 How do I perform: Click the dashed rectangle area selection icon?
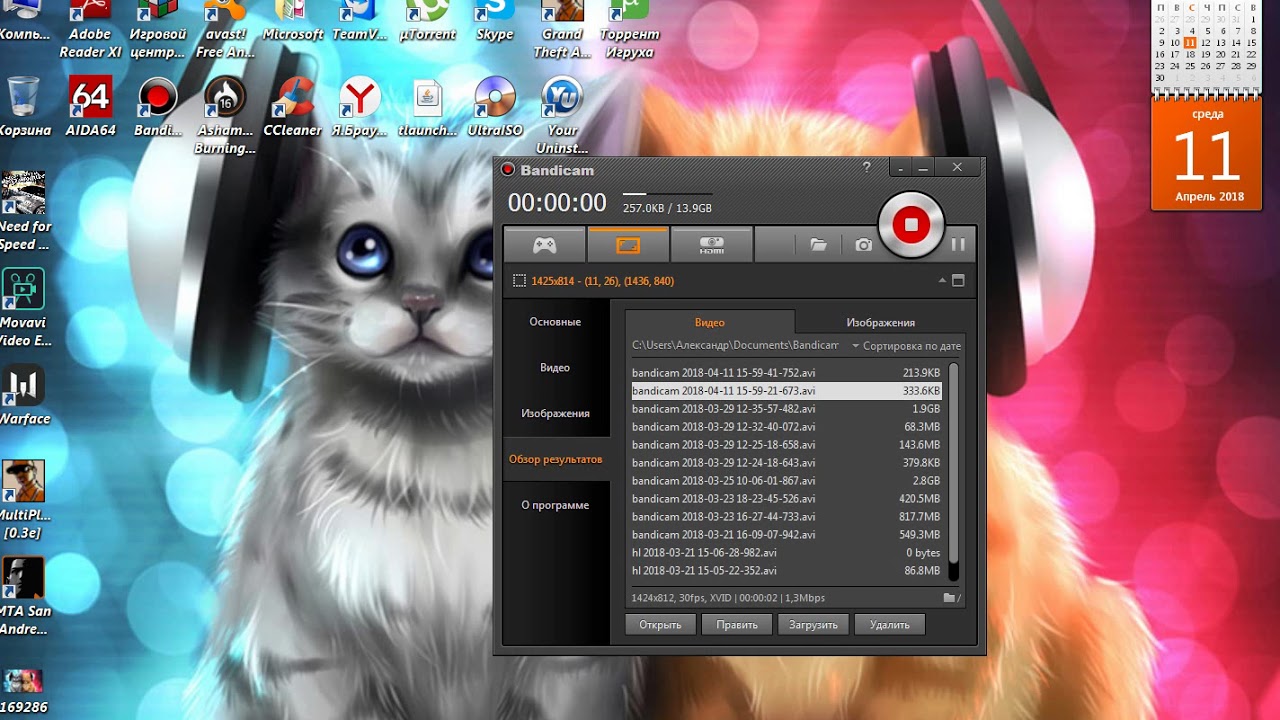pyautogui.click(x=519, y=281)
